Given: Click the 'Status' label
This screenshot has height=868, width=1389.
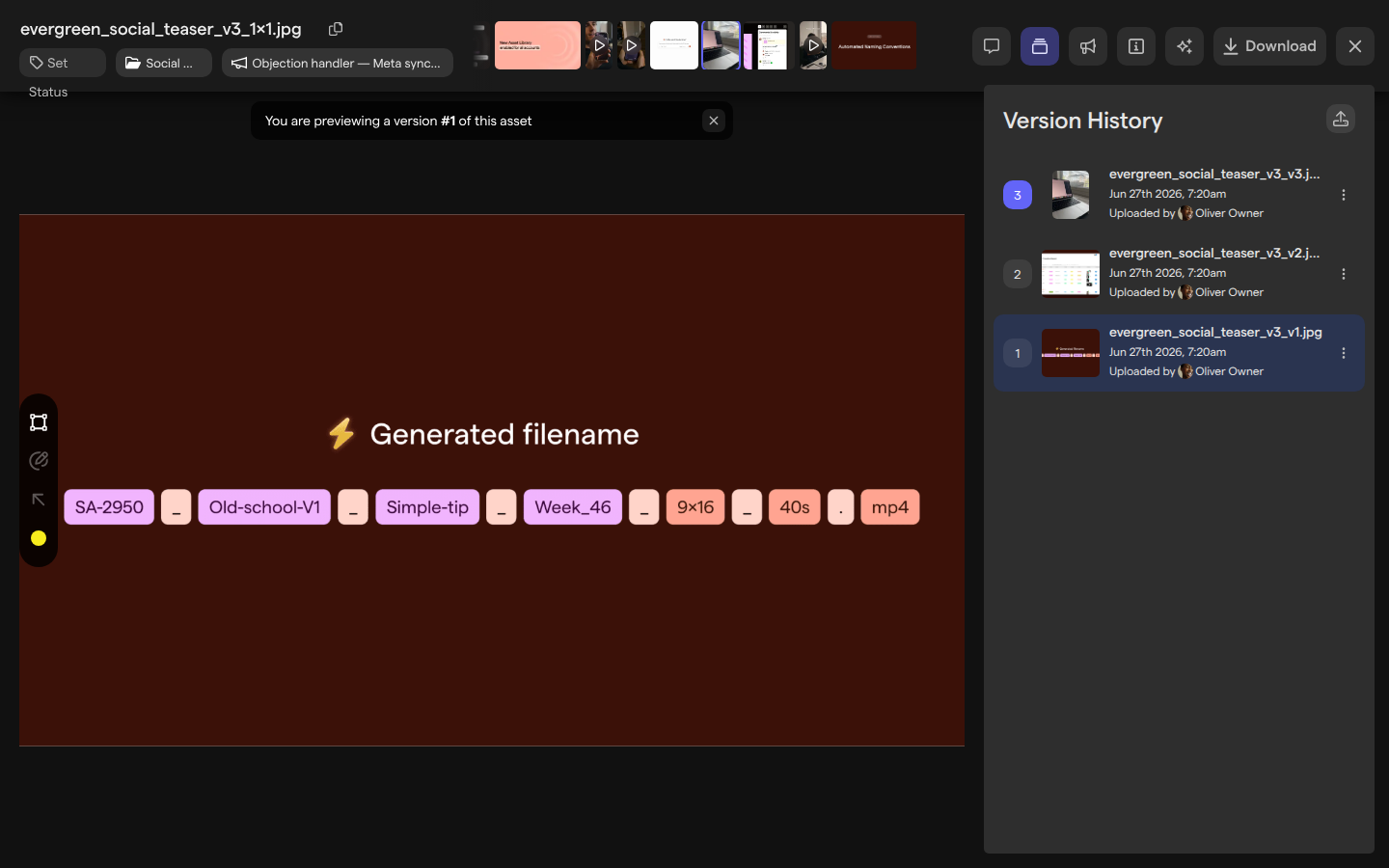Looking at the screenshot, I should click(48, 92).
